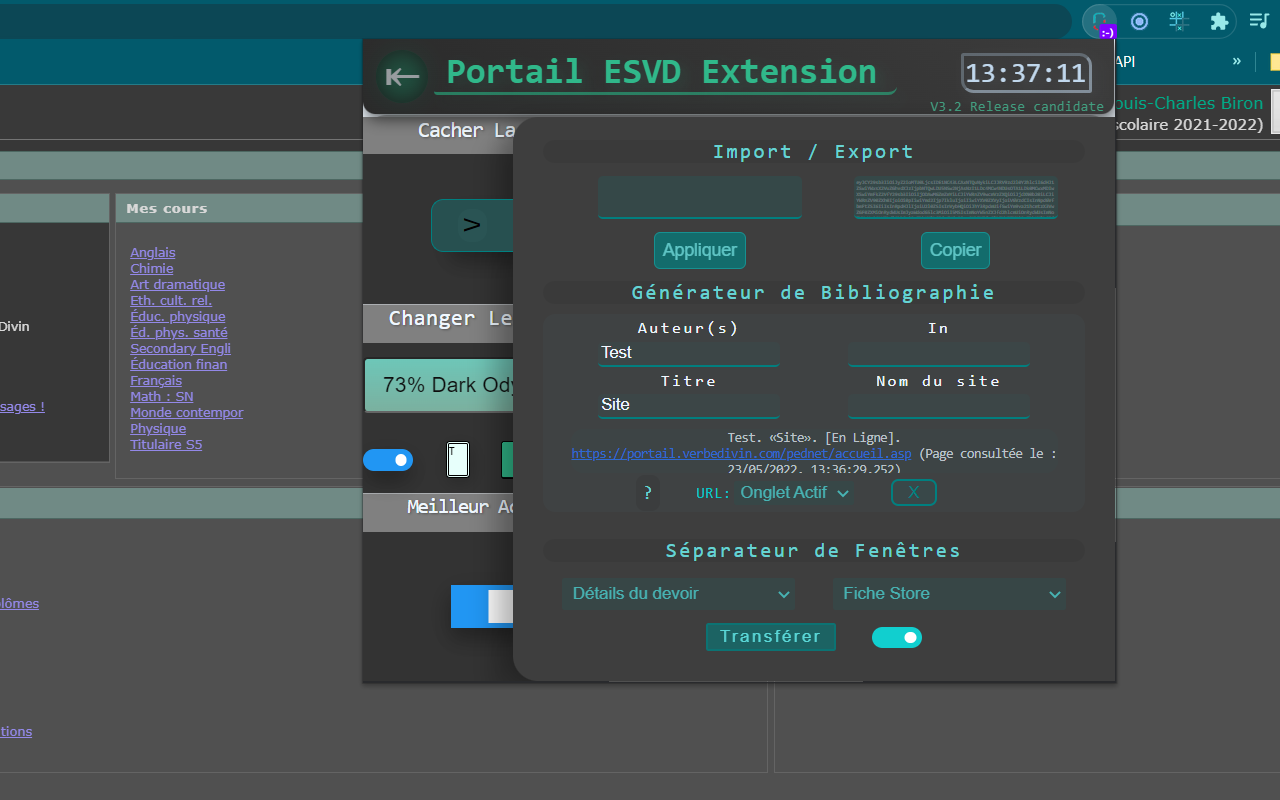Click the blue circle record extension icon

coord(1139,21)
